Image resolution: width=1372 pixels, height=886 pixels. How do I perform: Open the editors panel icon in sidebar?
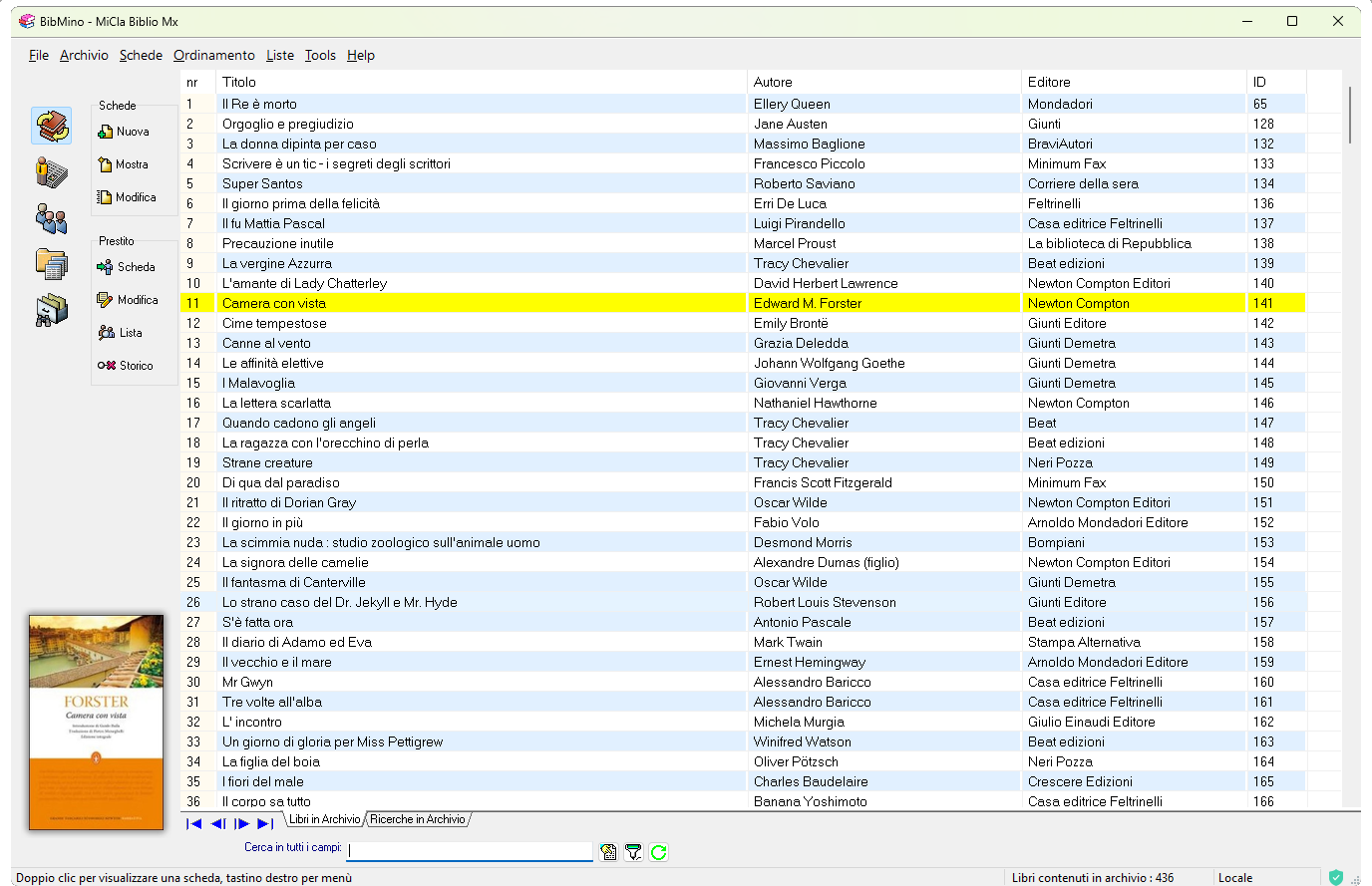coord(51,172)
